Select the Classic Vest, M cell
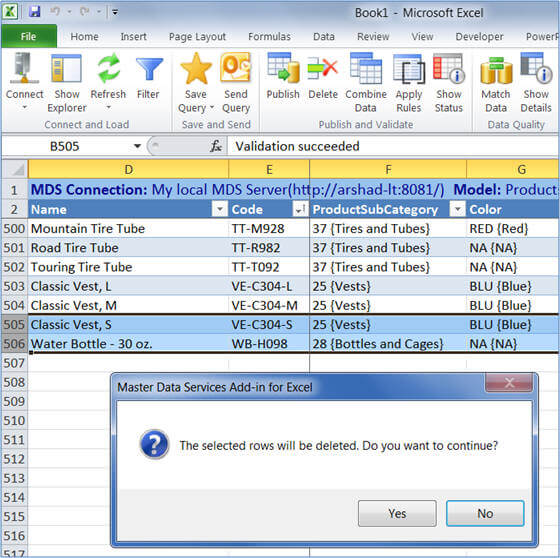The width and height of the screenshot is (560, 558). 128,306
